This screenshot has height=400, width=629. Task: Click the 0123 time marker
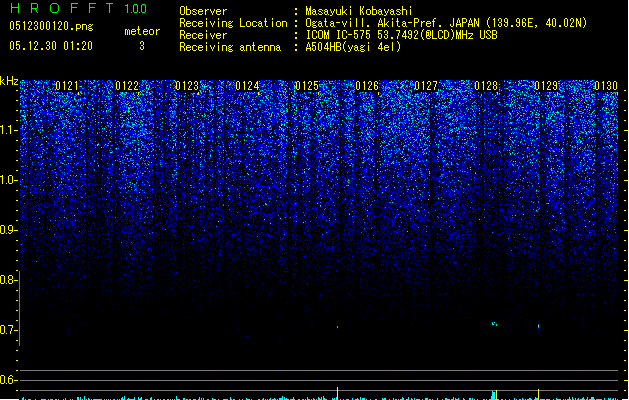click(x=187, y=86)
